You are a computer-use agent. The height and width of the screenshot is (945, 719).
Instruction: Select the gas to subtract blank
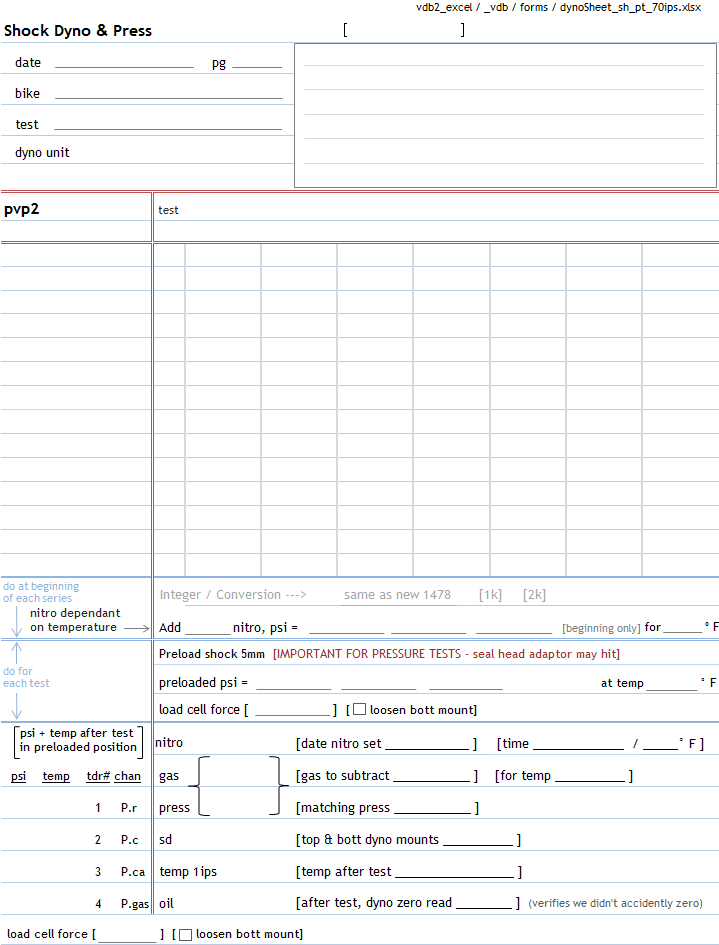[x=431, y=776]
